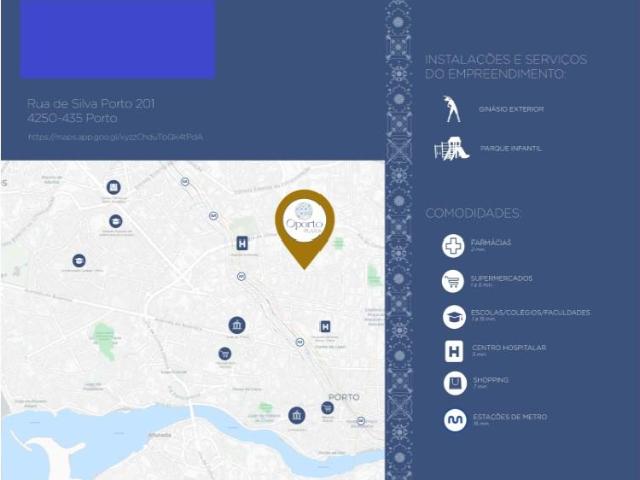Click the Parque Infantil text label
Screen dimensions: 640x480
[511, 148]
